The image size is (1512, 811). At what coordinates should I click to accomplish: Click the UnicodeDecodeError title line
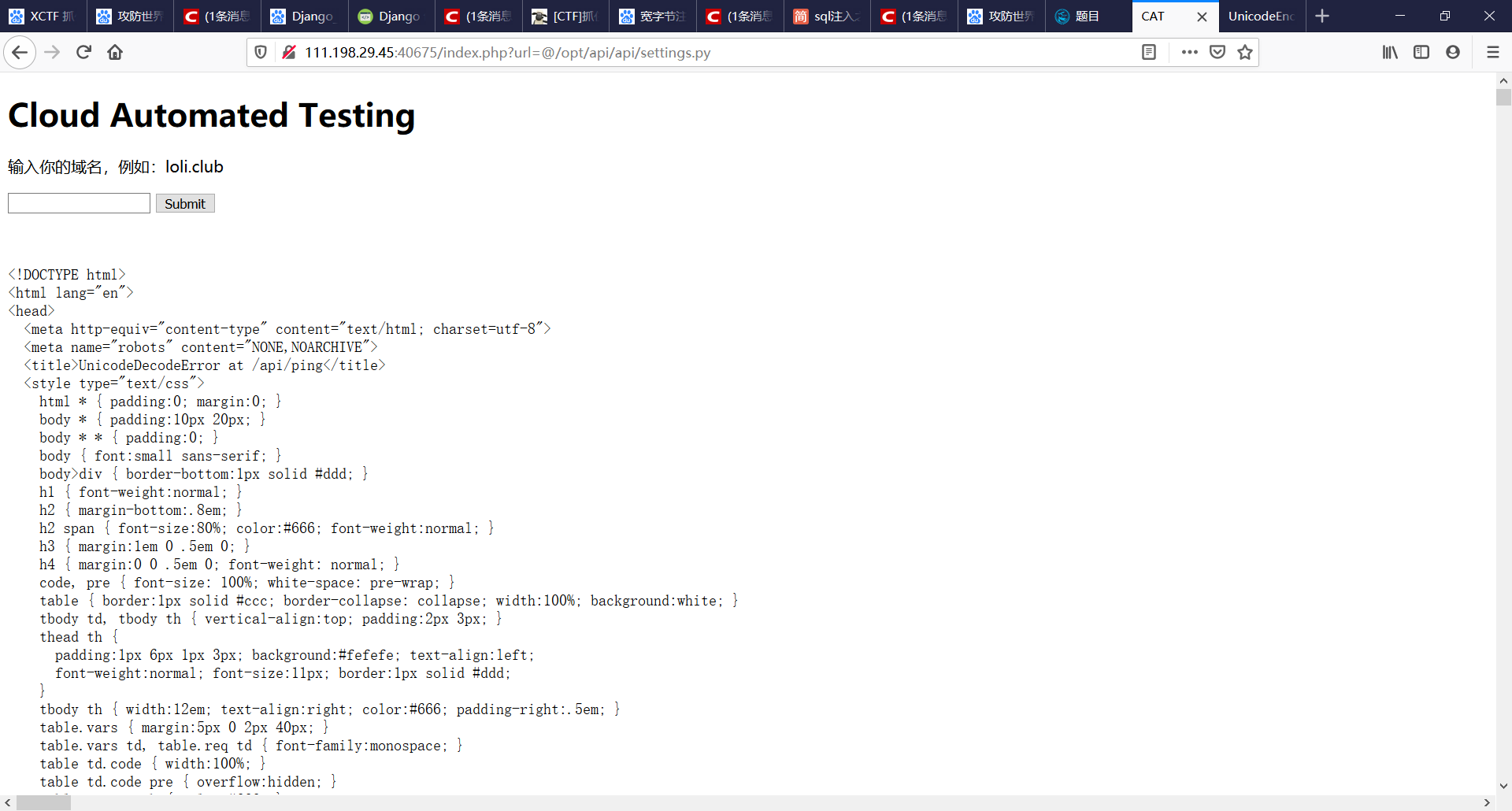coord(205,365)
